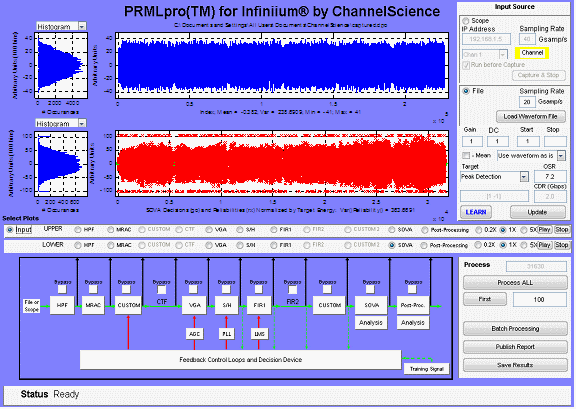The width and height of the screenshot is (576, 409).
Task: Click the PLL block
Action: [x=227, y=334]
